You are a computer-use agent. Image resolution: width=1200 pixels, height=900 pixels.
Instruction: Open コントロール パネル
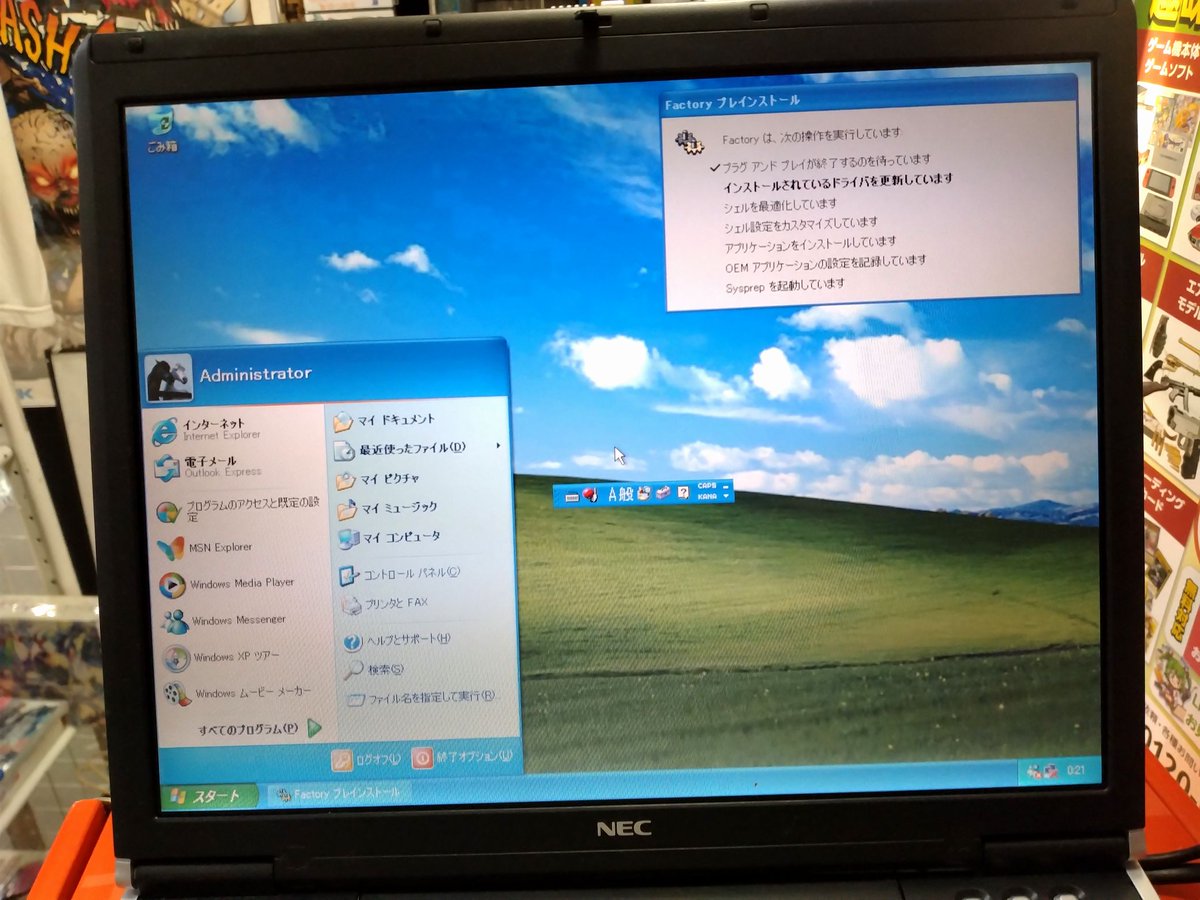point(400,574)
